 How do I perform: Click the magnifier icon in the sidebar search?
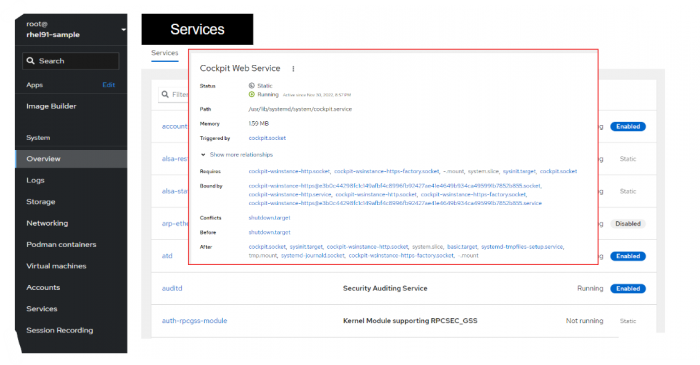click(30, 61)
